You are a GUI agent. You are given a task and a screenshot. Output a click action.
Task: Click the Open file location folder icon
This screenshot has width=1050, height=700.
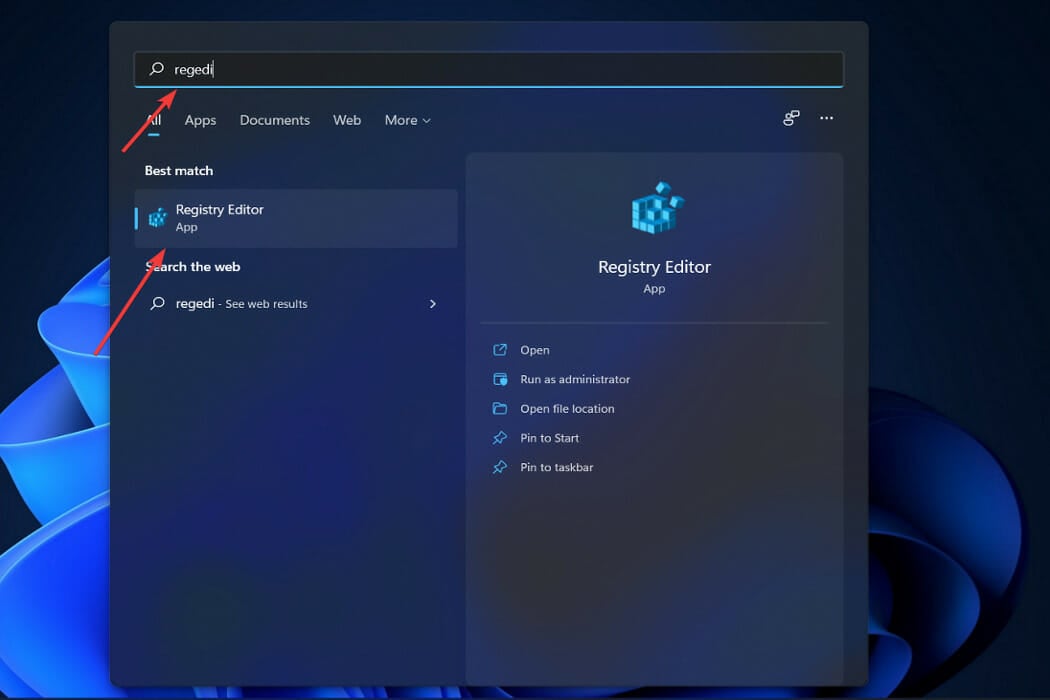pyautogui.click(x=500, y=409)
